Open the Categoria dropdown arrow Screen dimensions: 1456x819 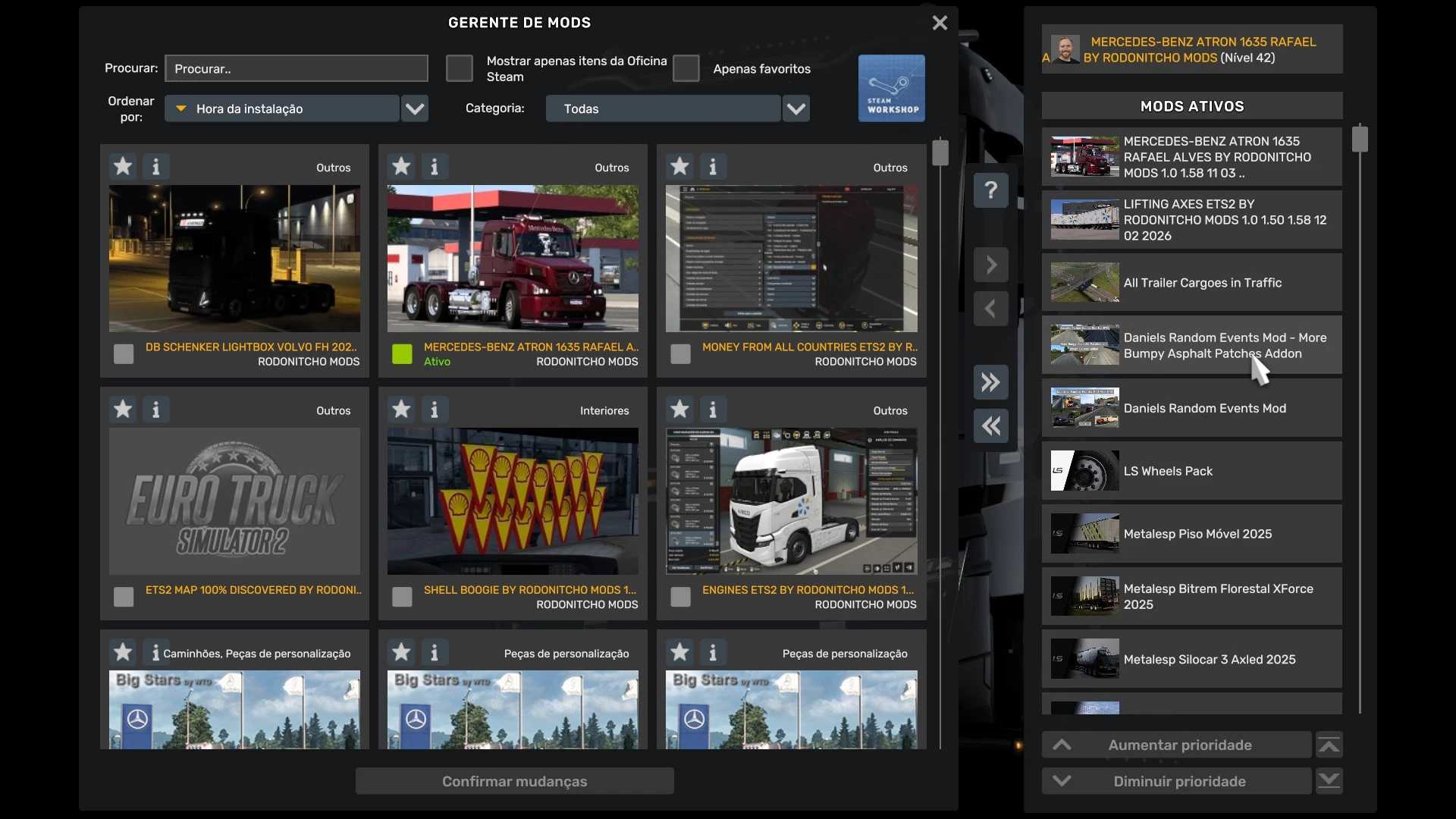tap(795, 108)
